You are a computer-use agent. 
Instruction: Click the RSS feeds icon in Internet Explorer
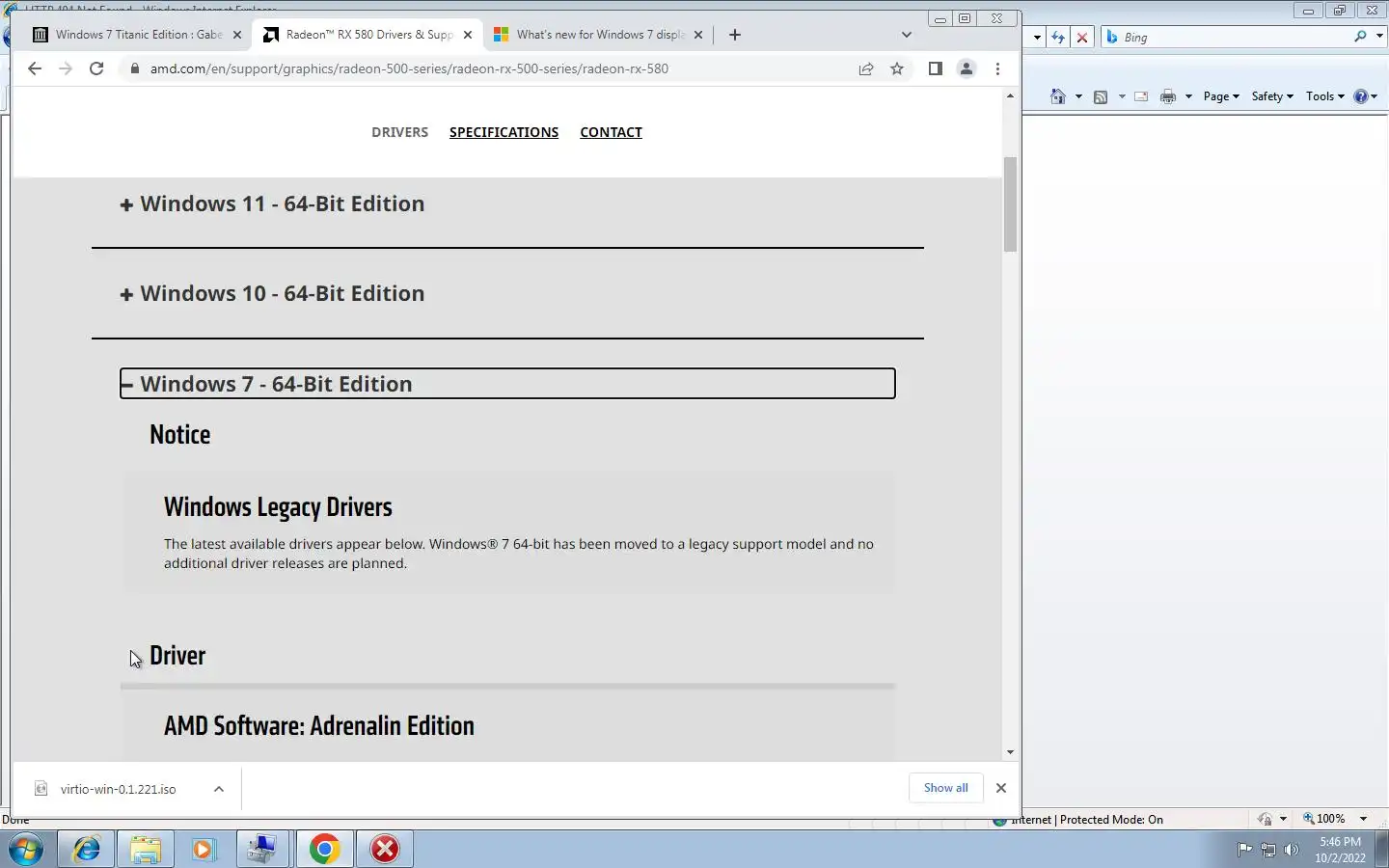(1101, 96)
